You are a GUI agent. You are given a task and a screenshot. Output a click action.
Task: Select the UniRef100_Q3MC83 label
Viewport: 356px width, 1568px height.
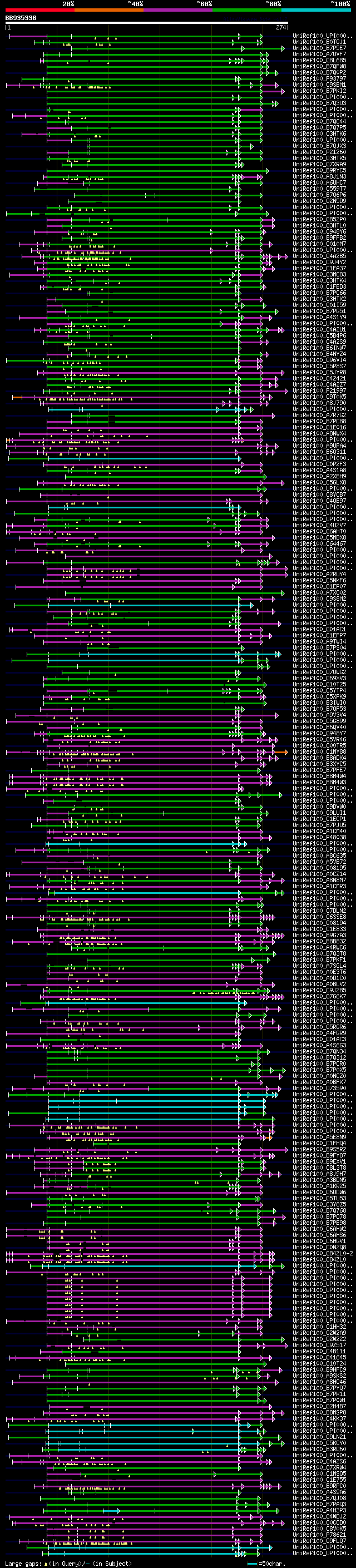tap(319, 275)
